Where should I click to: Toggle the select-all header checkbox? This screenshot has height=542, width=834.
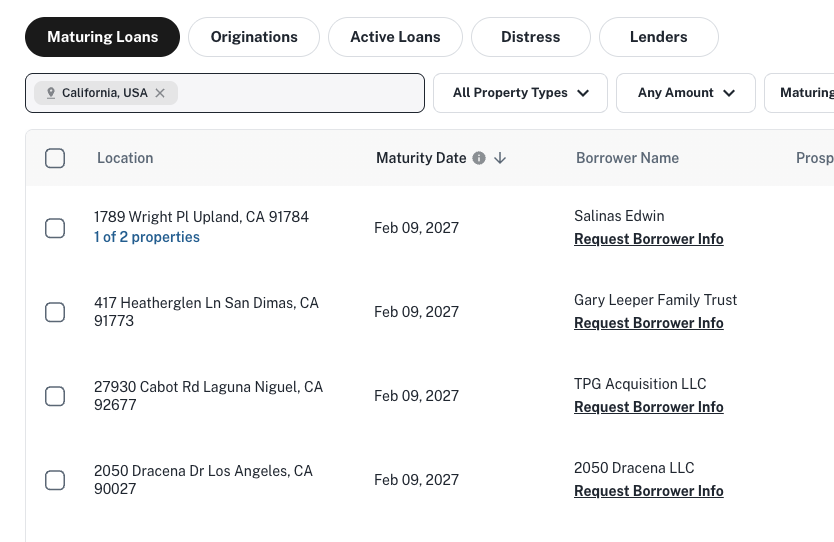coord(55,158)
